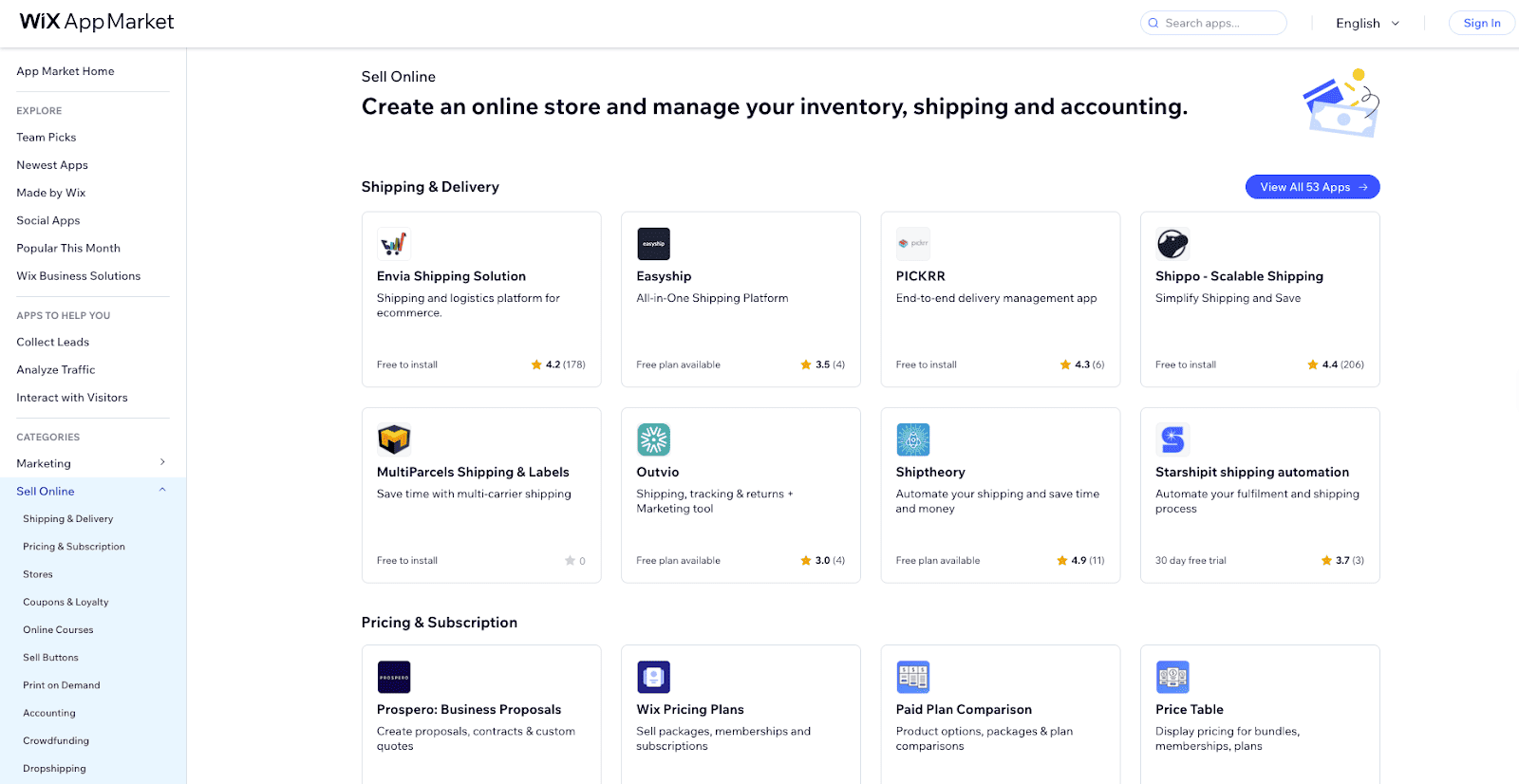Open the Envia Shipping Solution title

[451, 276]
